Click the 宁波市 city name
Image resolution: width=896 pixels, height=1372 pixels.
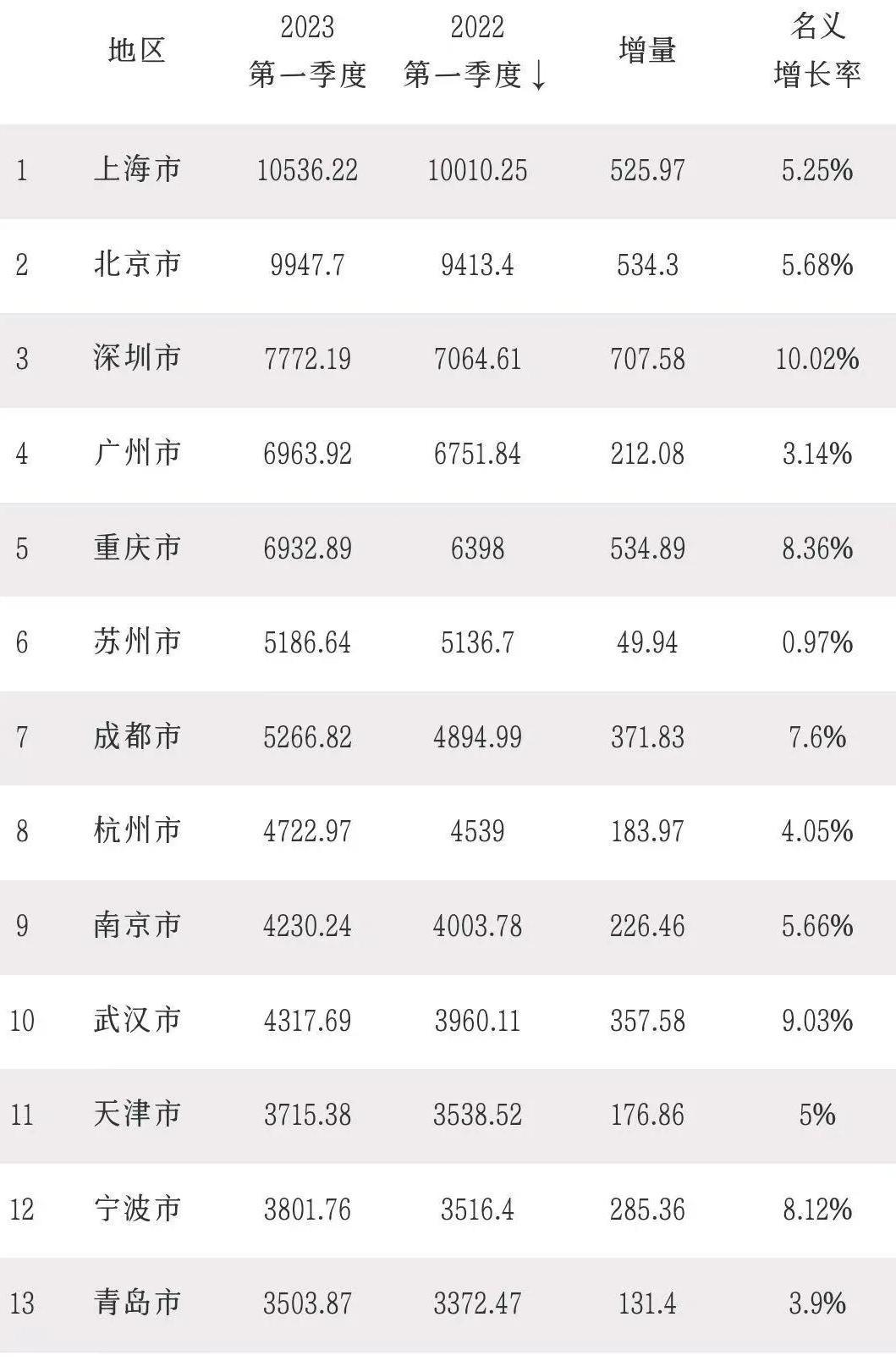tap(137, 1209)
